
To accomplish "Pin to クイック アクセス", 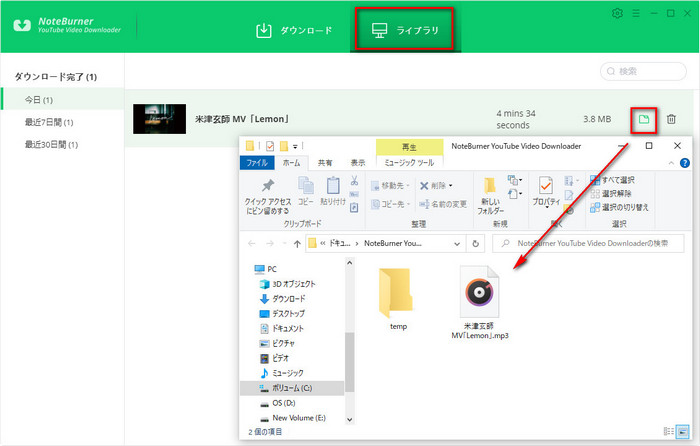I will point(268,196).
